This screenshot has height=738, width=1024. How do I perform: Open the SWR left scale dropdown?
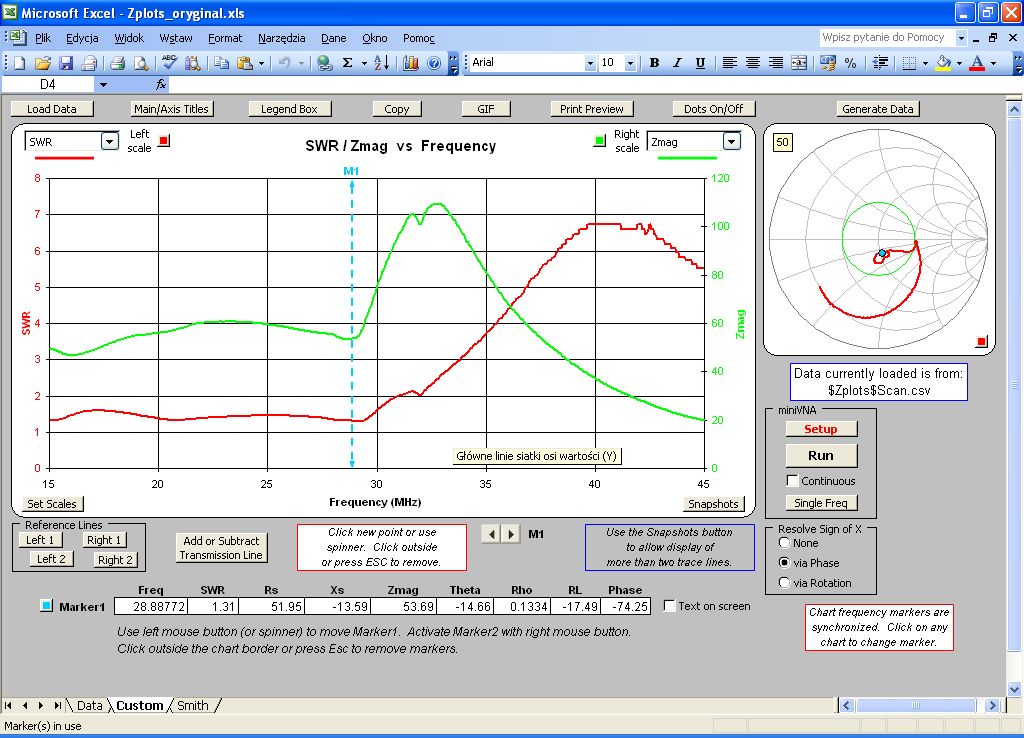110,142
